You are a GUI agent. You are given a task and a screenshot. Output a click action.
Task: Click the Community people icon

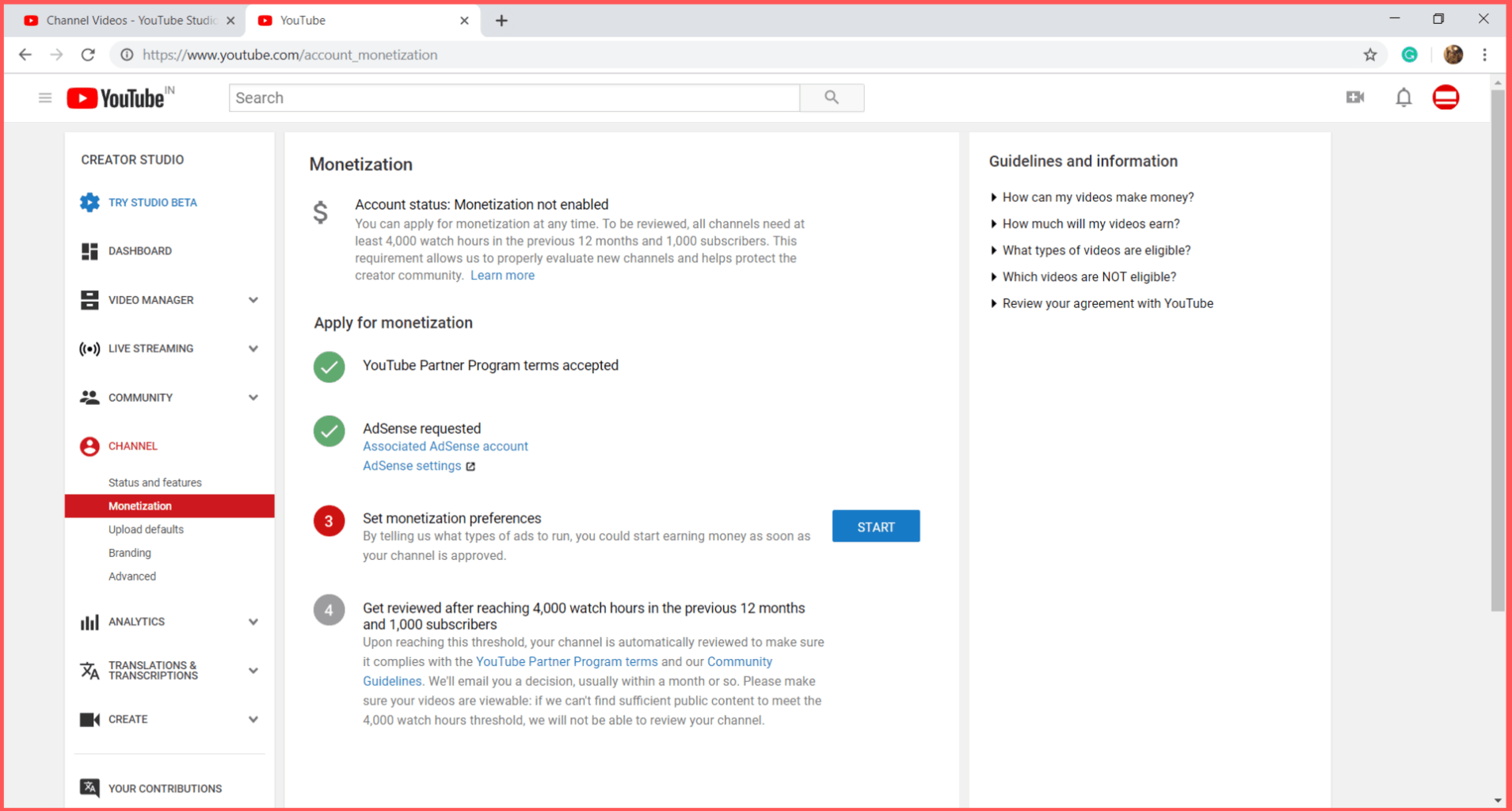pyautogui.click(x=90, y=398)
